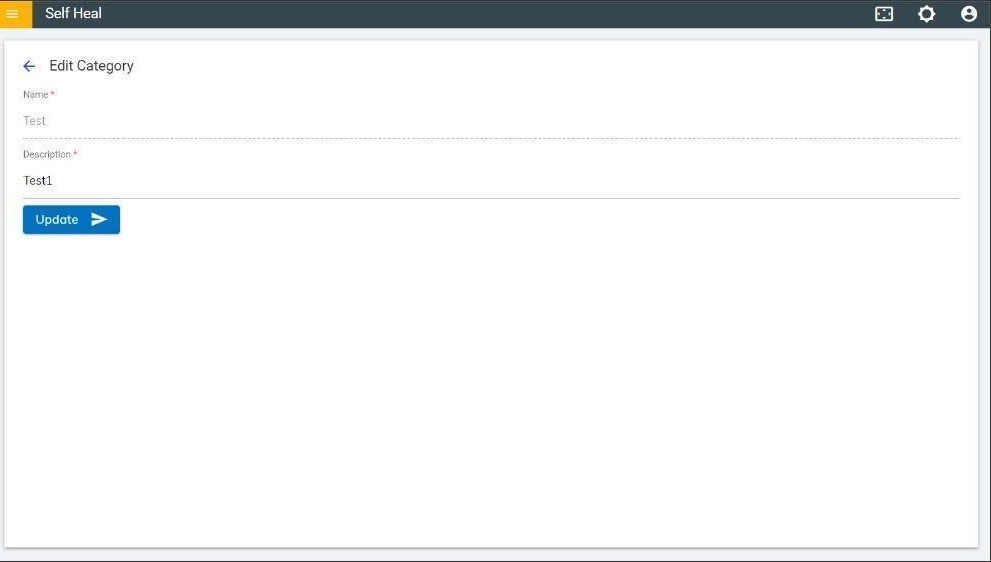
Task: Open the user account profile icon
Action: [x=969, y=14]
